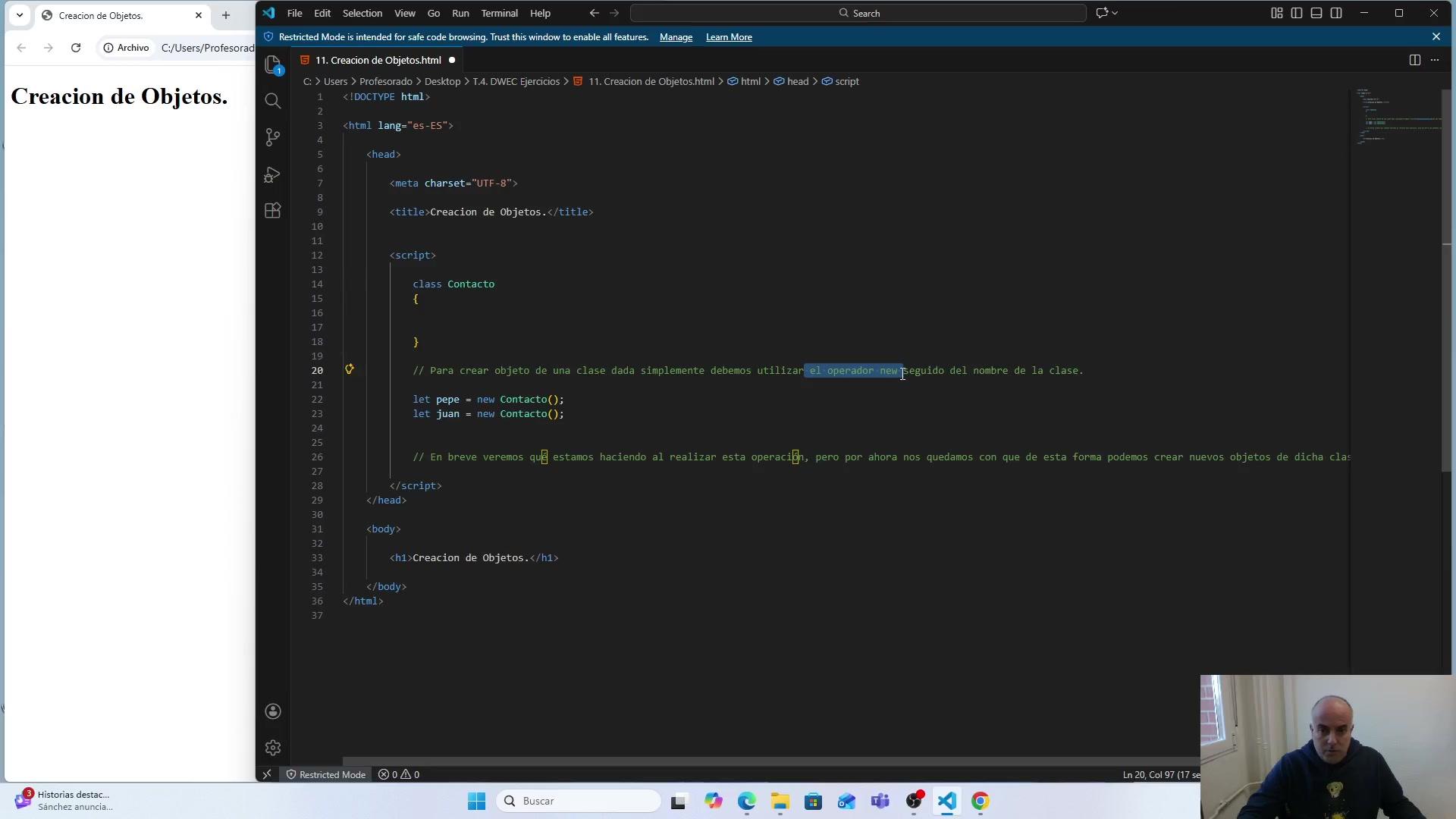Toggle the Primary Side Bar
This screenshot has width=1456, height=819.
[1297, 13]
